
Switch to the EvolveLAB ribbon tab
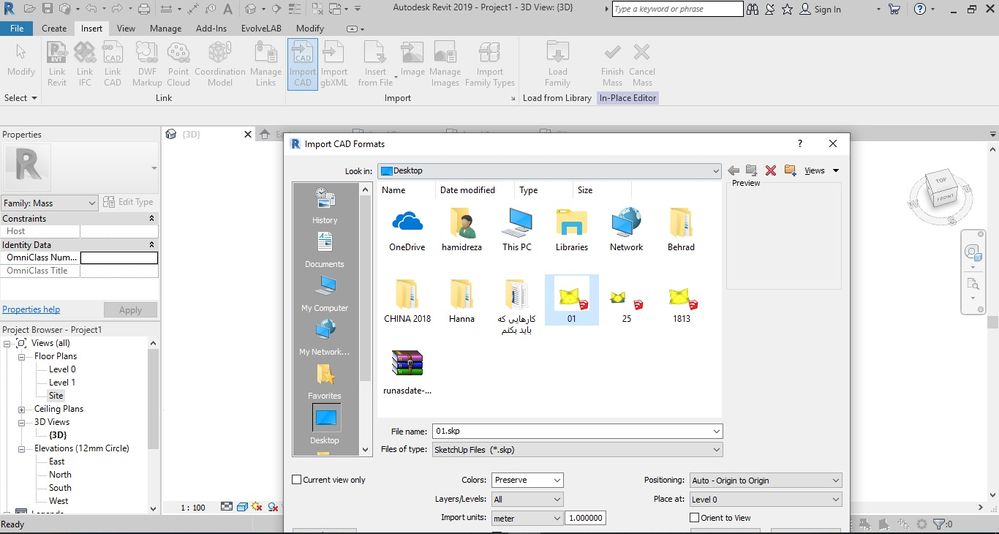point(261,28)
